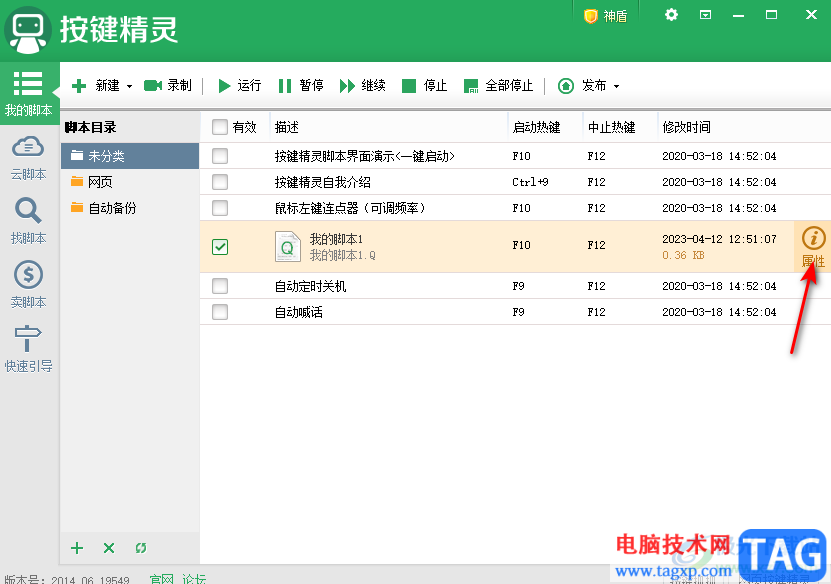This screenshot has height=584, width=831.
Task: Click the 全部停止 stop all button
Action: (498, 86)
